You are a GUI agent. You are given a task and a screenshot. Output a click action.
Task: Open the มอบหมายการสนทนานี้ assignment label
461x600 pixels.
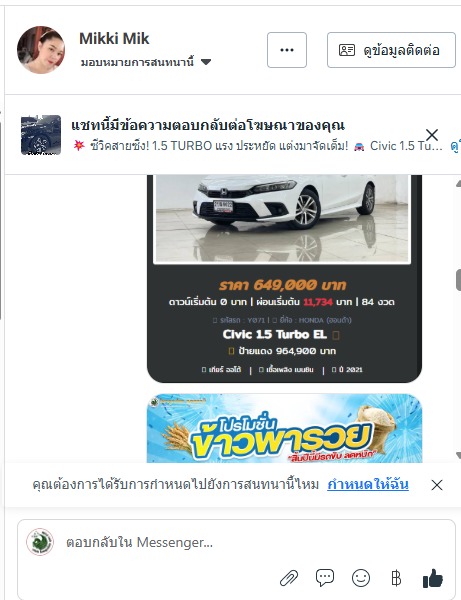(137, 62)
